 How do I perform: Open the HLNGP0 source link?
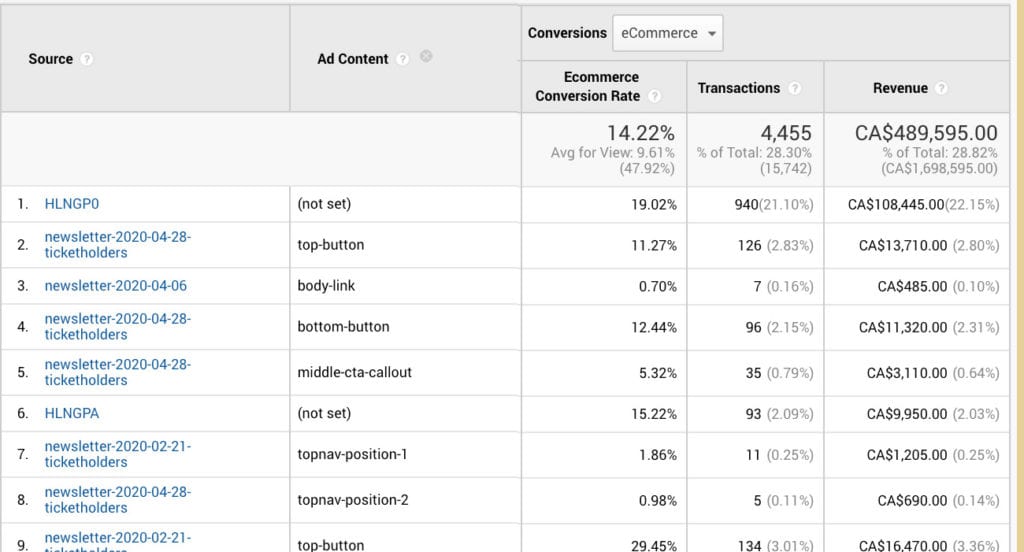(x=72, y=204)
